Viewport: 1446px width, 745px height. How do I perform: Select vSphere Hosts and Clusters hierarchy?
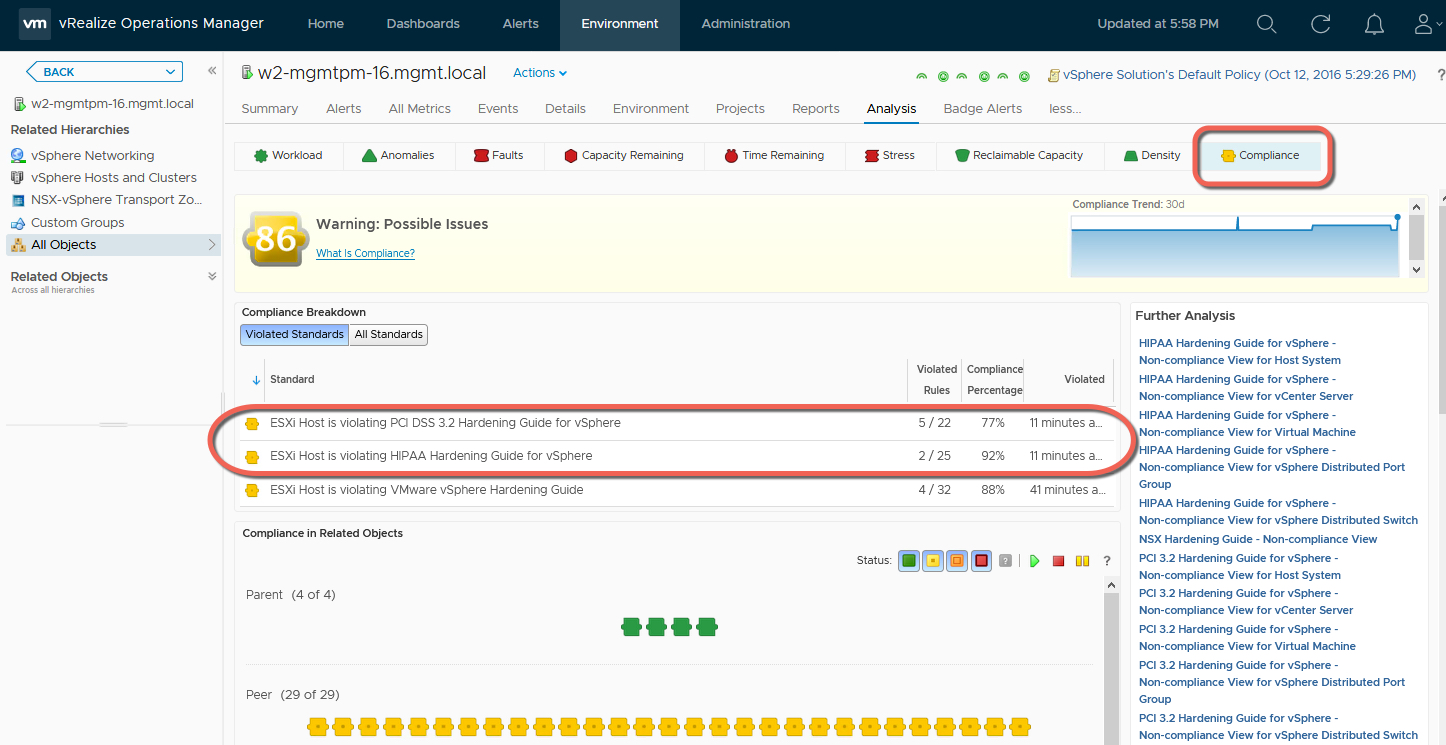(114, 178)
